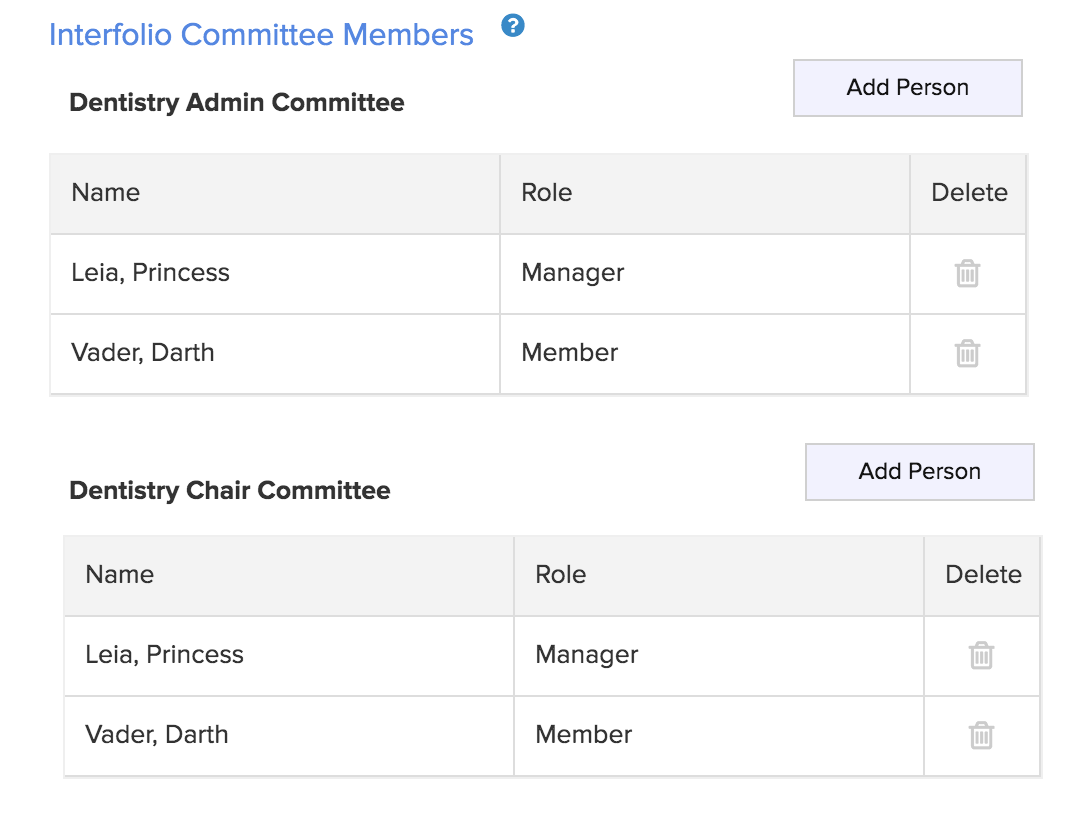The width and height of the screenshot is (1088, 816).
Task: Select Vader, Darth in Admin Committee table
Action: (143, 353)
